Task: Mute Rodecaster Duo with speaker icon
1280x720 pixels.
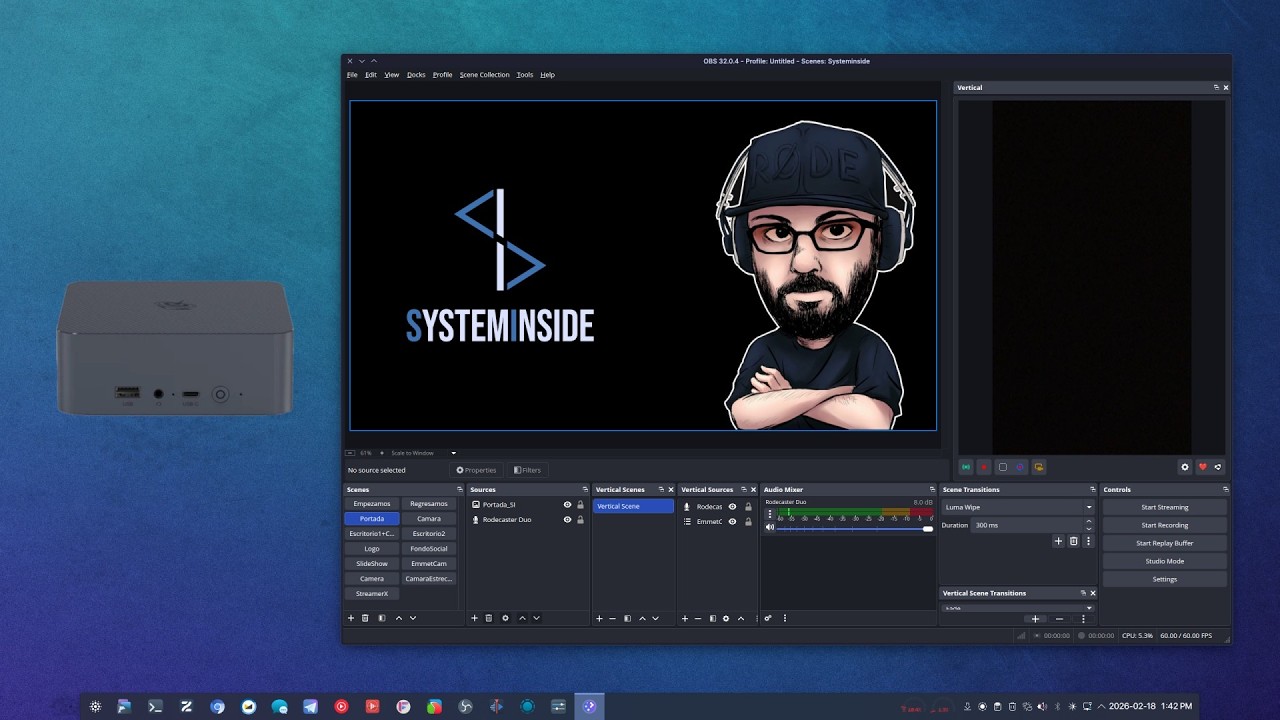Action: point(770,527)
